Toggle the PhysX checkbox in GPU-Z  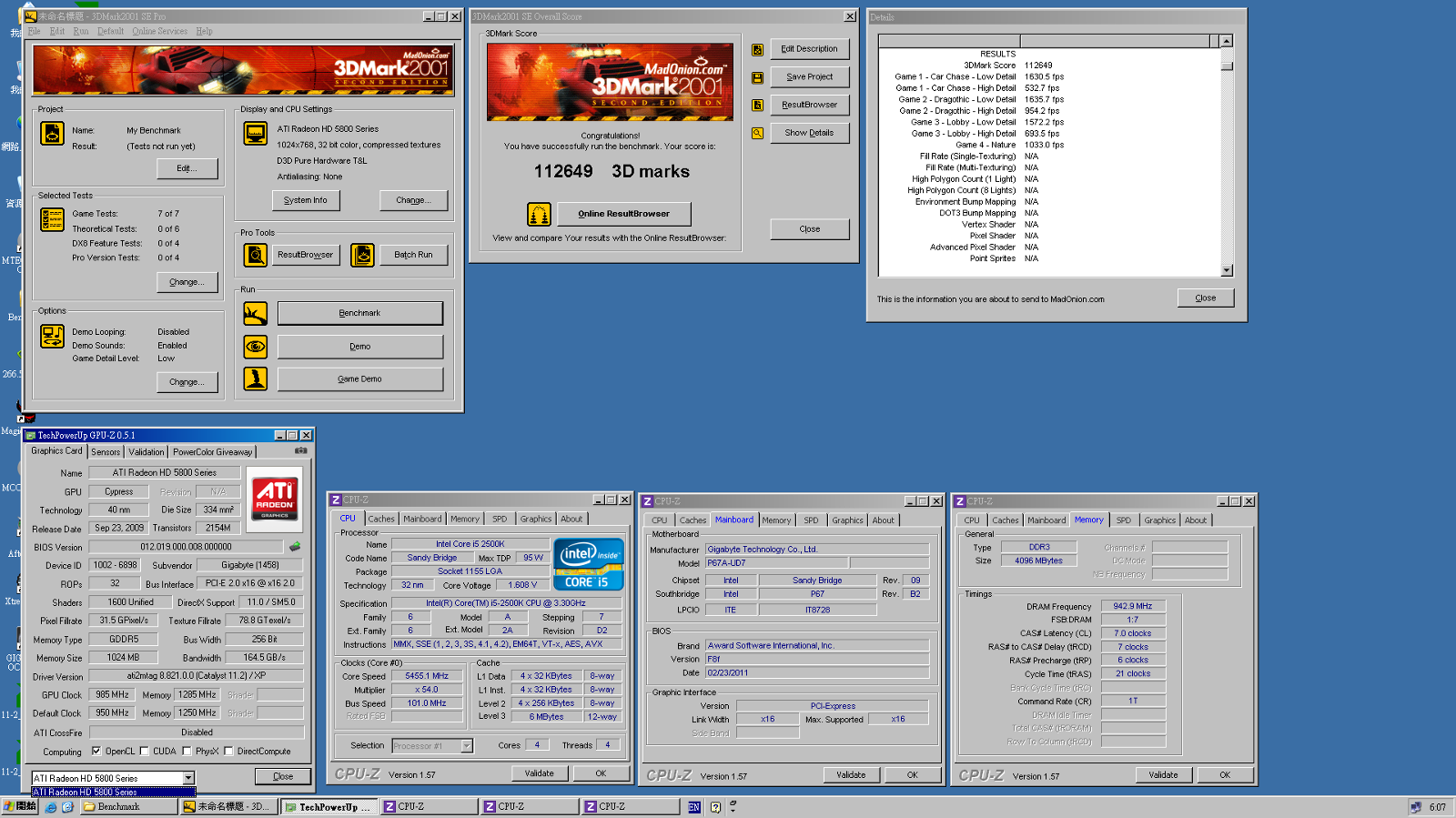pos(187,752)
